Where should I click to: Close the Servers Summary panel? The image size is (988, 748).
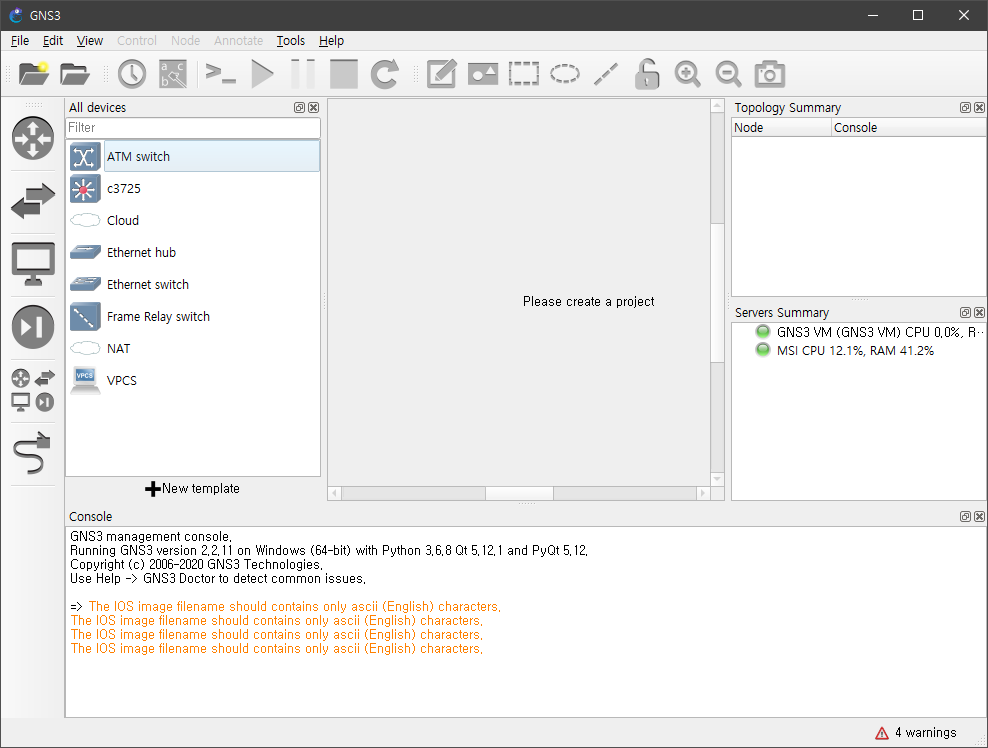(979, 313)
